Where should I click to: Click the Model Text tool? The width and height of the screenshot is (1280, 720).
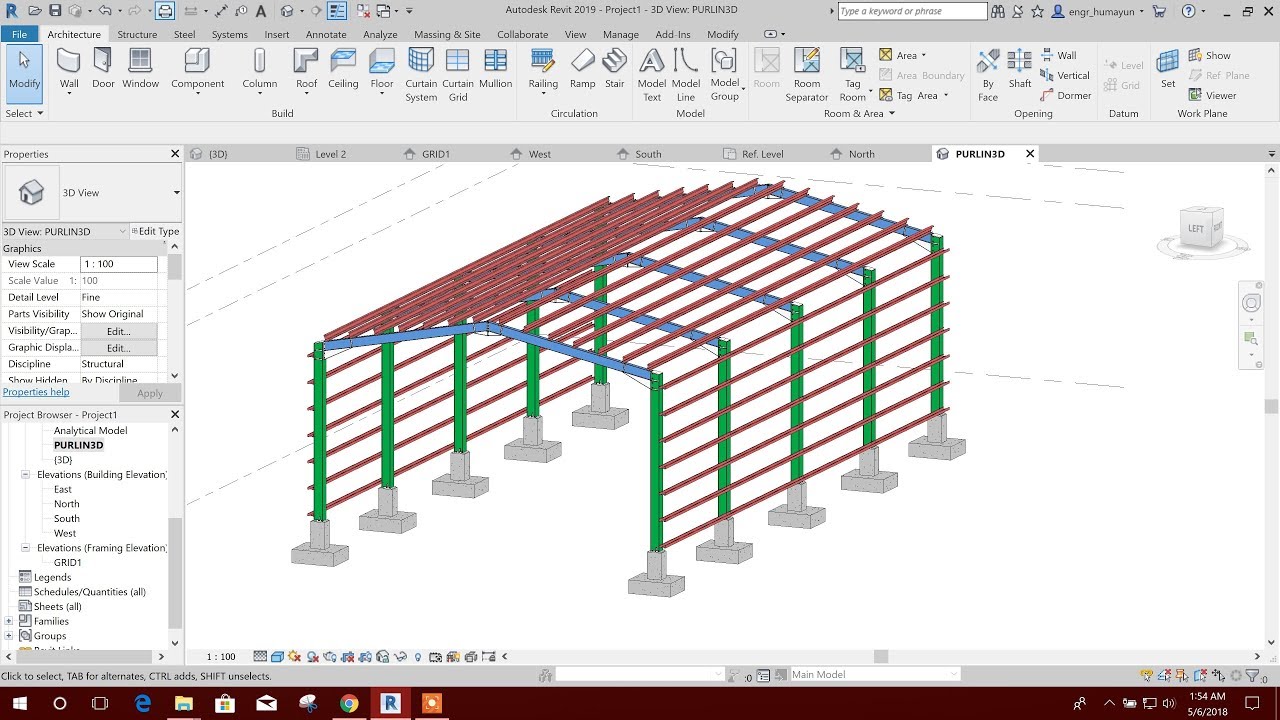point(651,70)
